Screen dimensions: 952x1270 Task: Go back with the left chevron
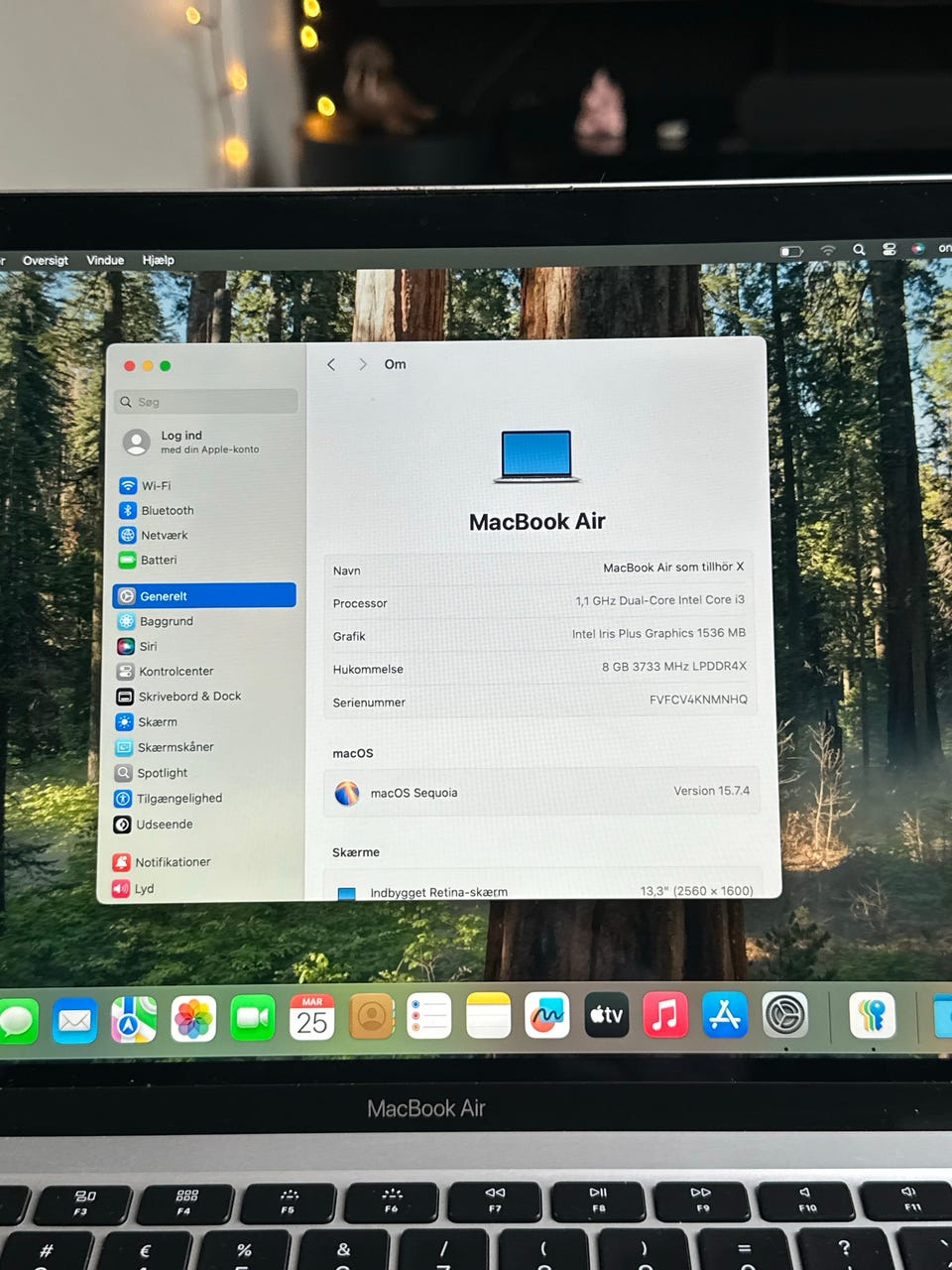(x=331, y=364)
